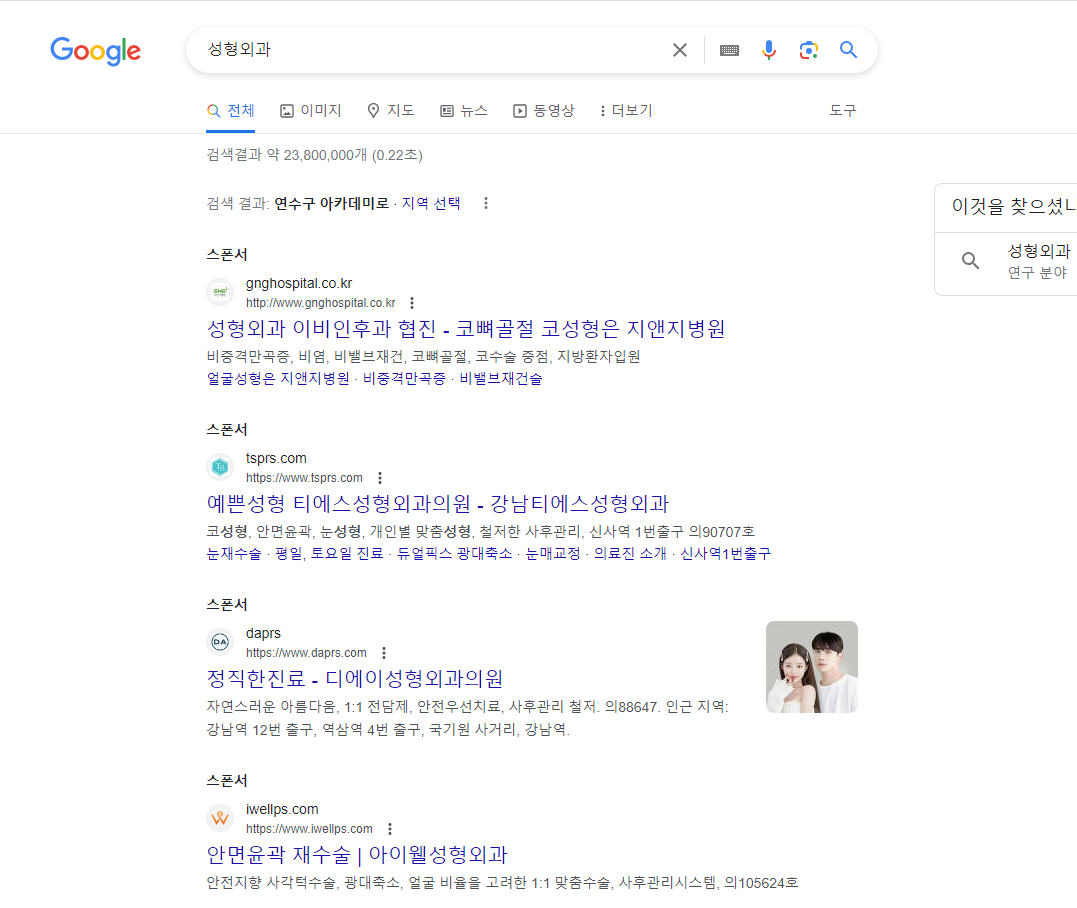The image size is (1077, 908).
Task: Click the 듀얼픽스 광대축소 sitelink
Action: 454,554
